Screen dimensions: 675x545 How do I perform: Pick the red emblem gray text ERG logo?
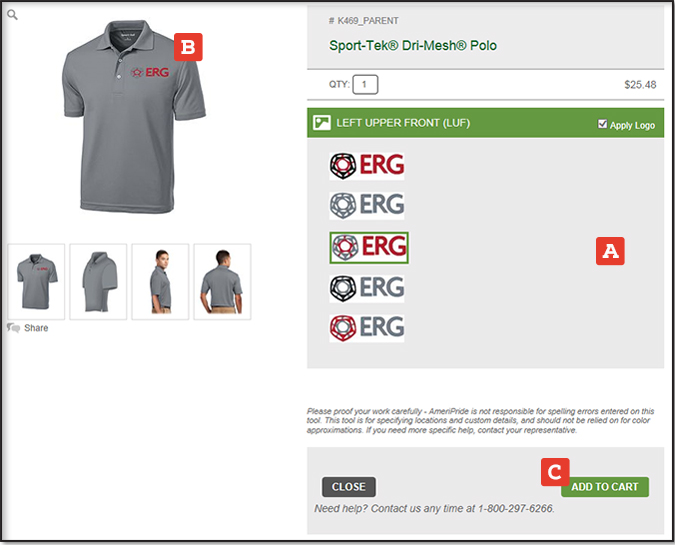tap(367, 328)
